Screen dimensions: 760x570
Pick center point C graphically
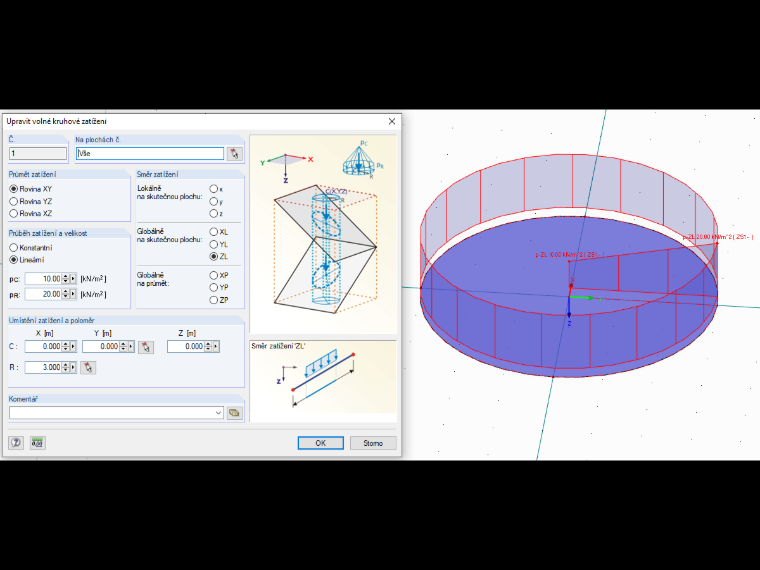146,347
